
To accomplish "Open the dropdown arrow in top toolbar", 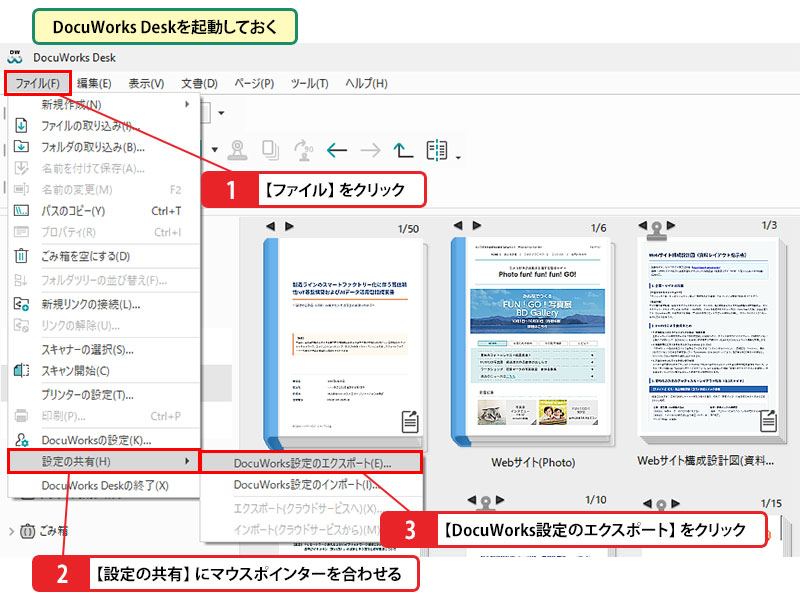I will tap(221, 113).
